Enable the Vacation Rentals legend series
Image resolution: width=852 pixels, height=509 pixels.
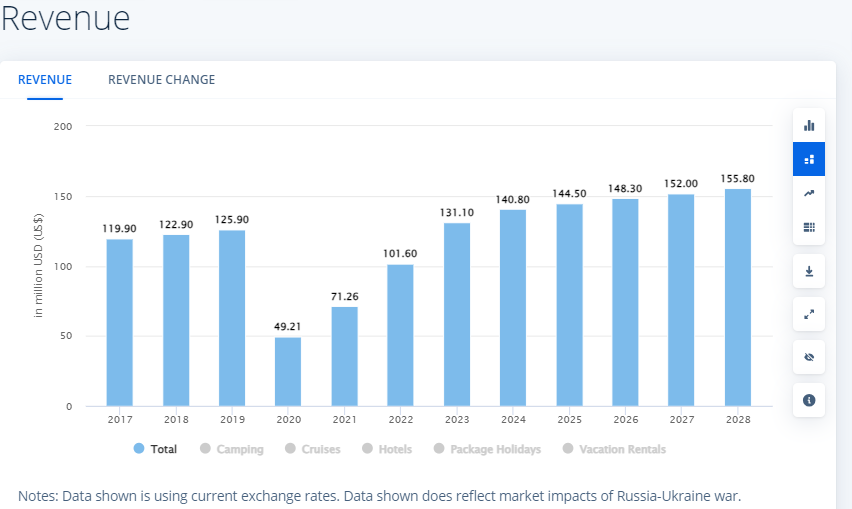pyautogui.click(x=614, y=449)
